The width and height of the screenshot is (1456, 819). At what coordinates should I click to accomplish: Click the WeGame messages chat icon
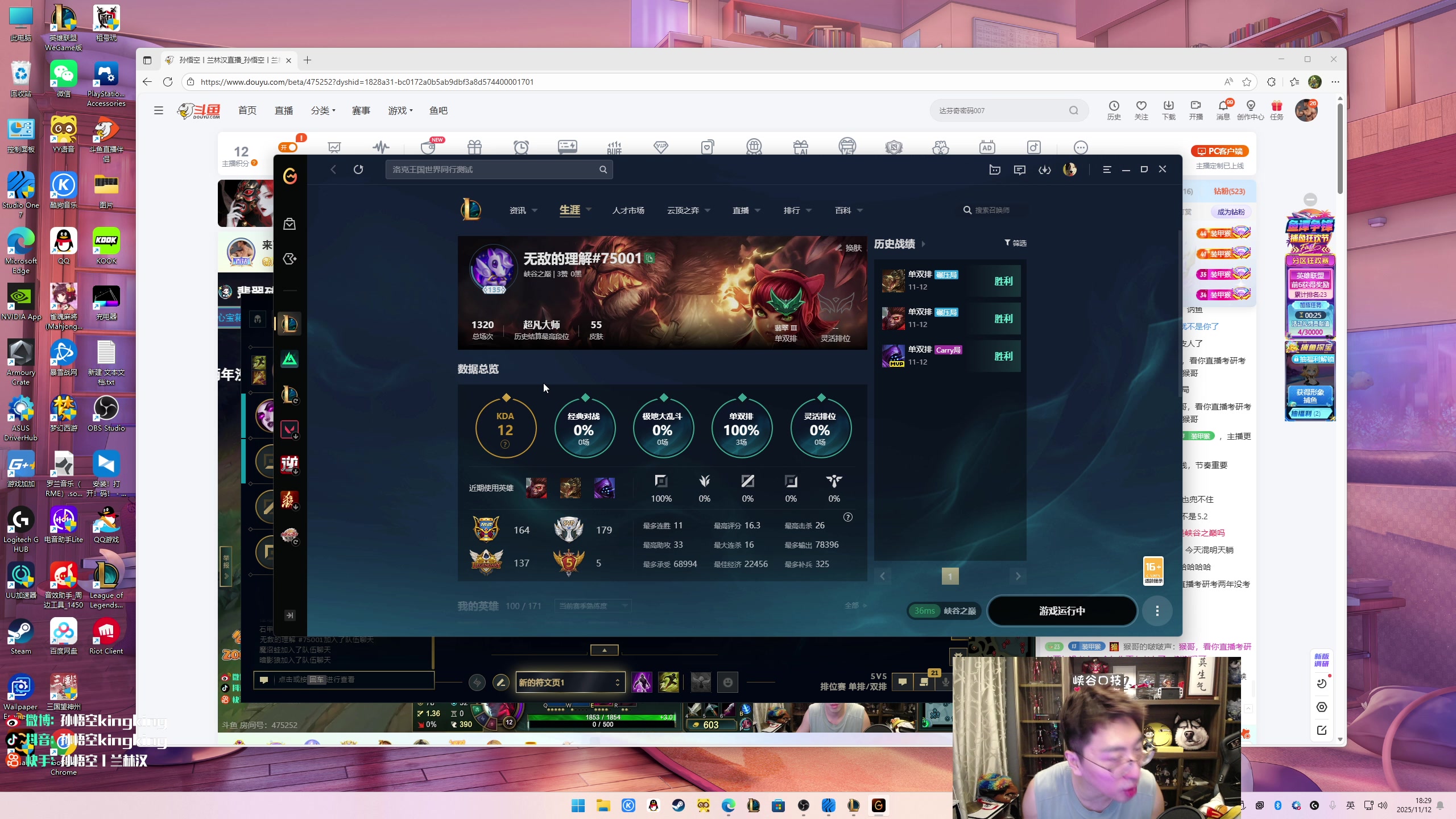[1019, 169]
